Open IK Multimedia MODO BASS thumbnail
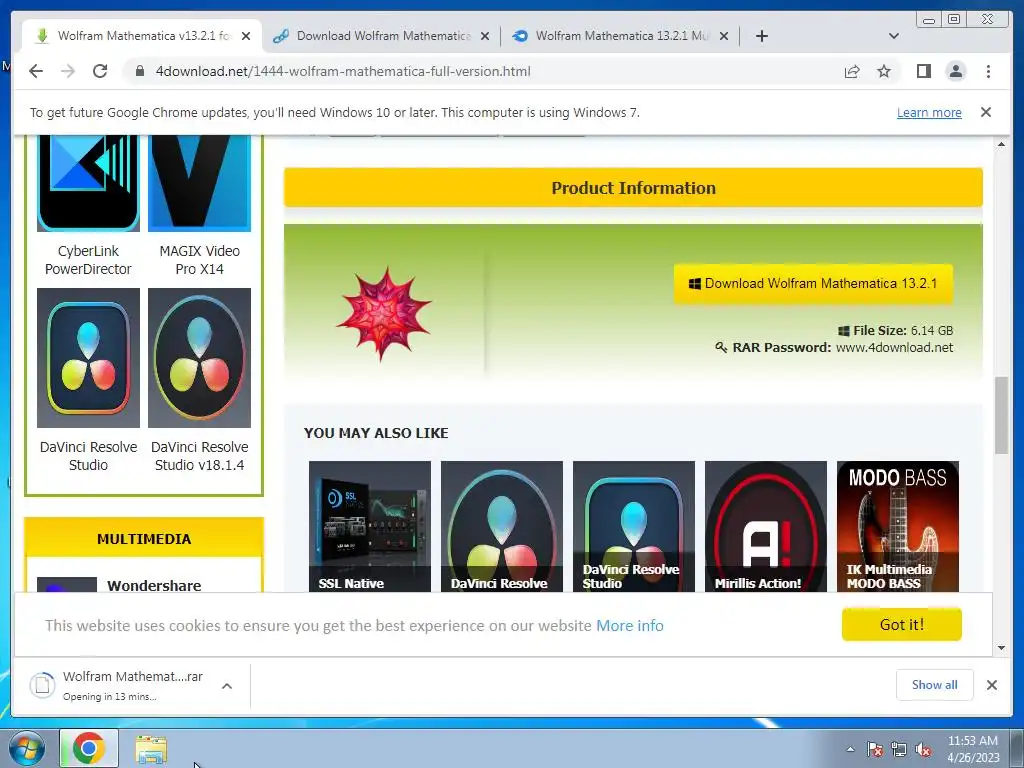This screenshot has width=1024, height=768. point(897,526)
